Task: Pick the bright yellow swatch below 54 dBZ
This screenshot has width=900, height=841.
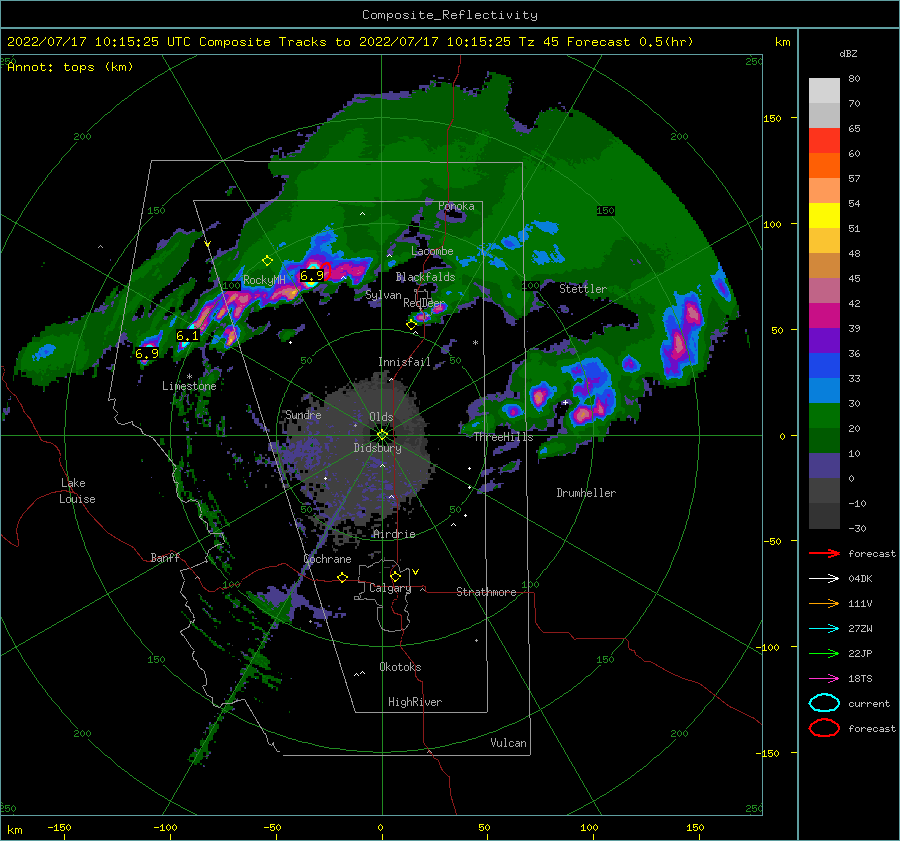Action: pyautogui.click(x=824, y=215)
